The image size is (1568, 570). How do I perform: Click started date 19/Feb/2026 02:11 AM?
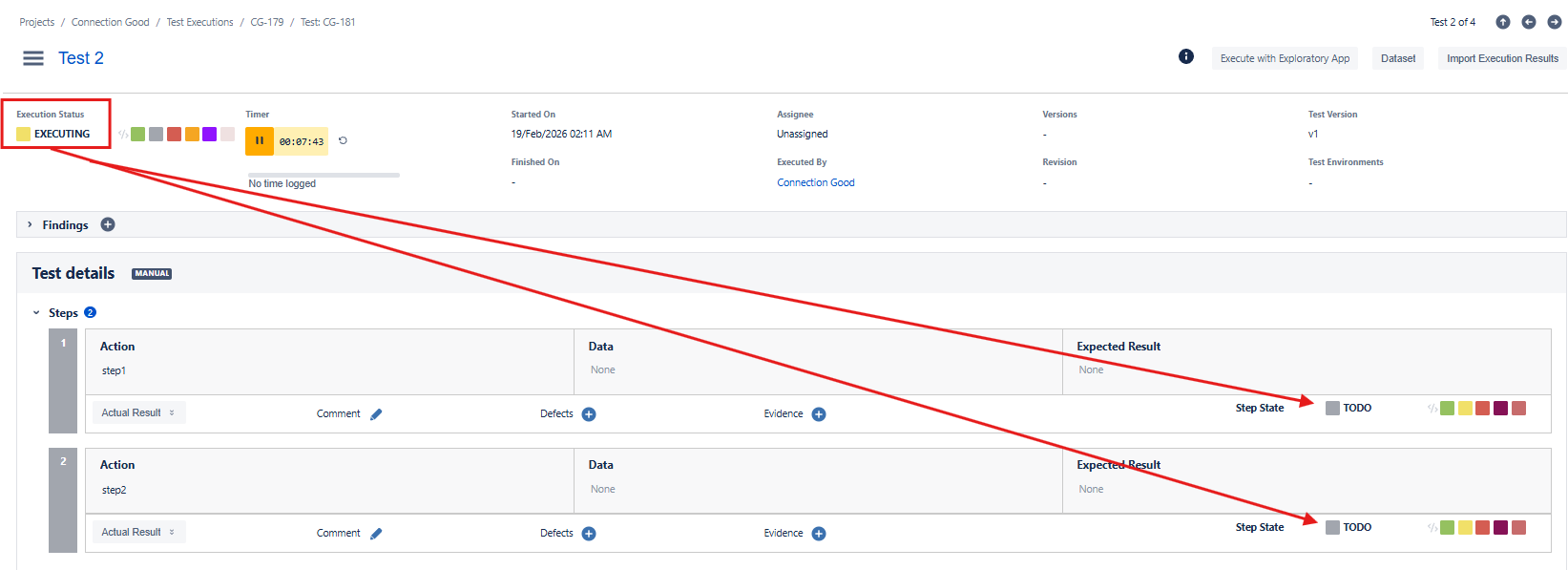[561, 134]
